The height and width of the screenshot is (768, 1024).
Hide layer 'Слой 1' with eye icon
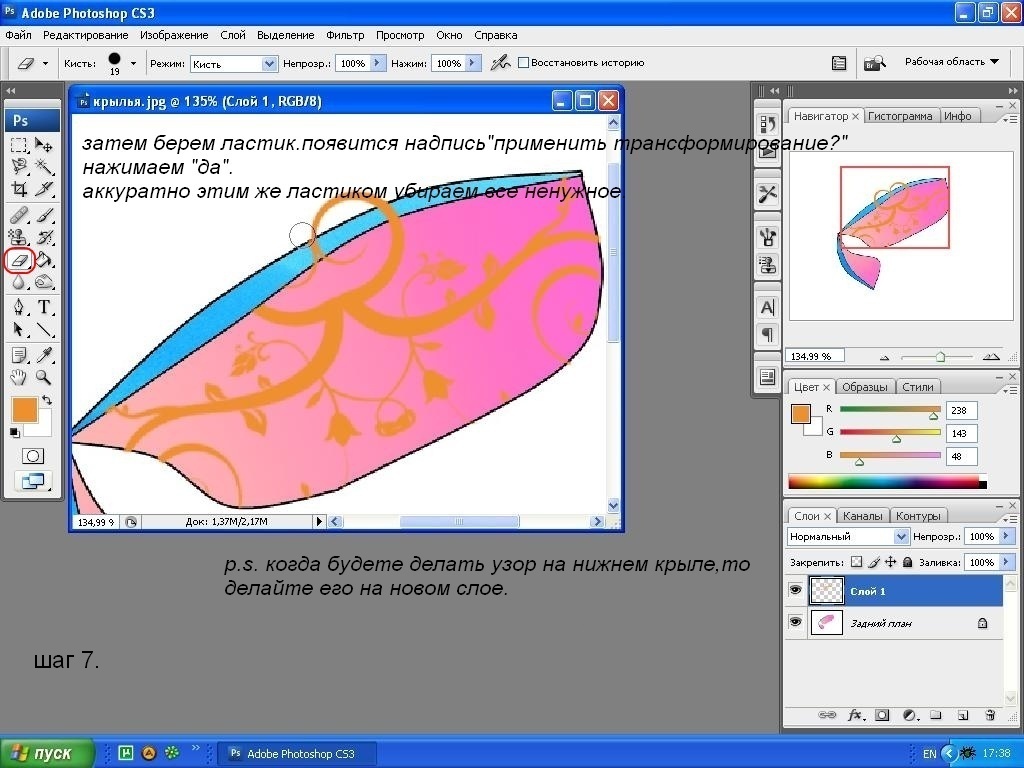(x=795, y=591)
